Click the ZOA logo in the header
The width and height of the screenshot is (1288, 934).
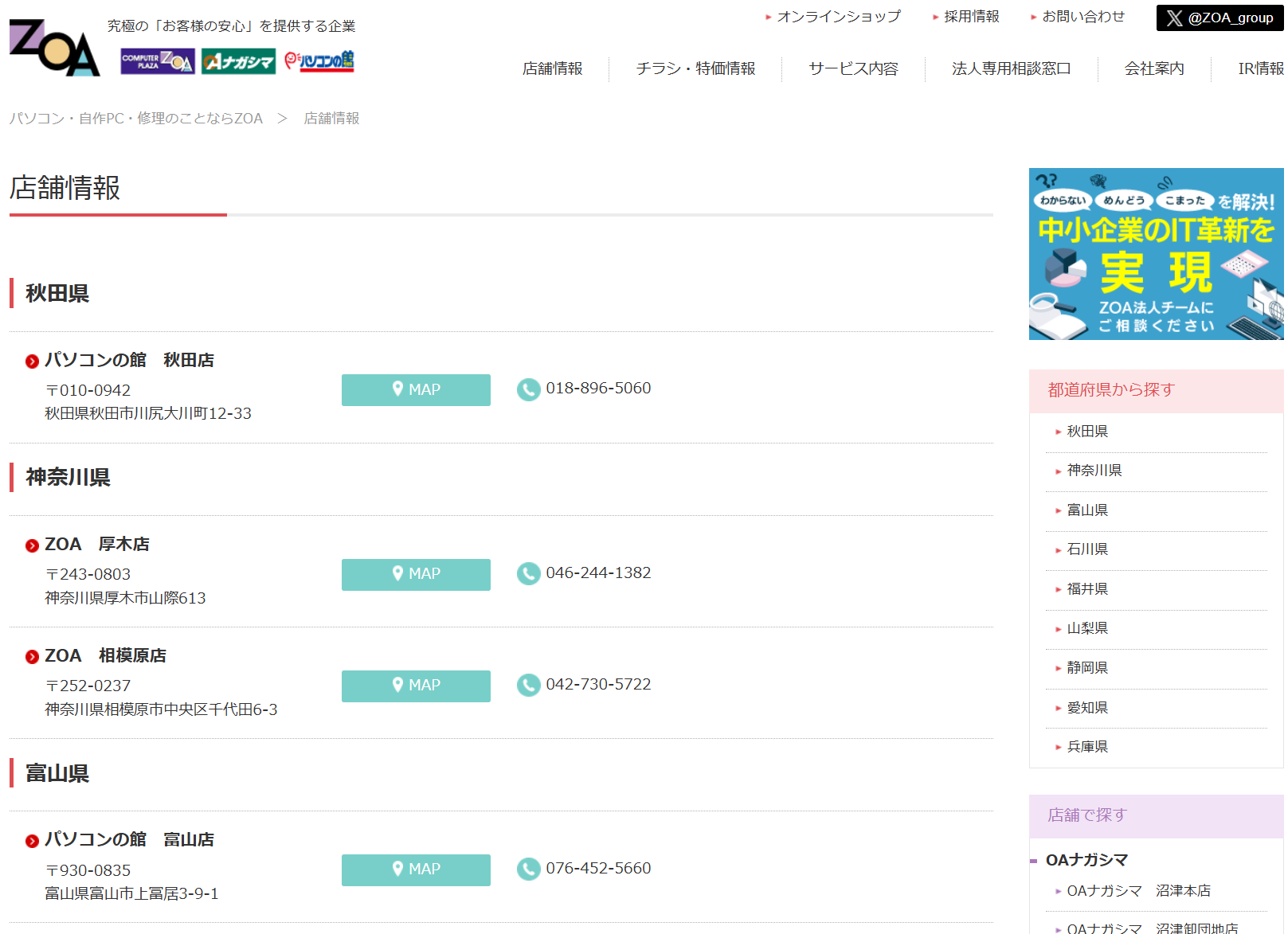(54, 47)
